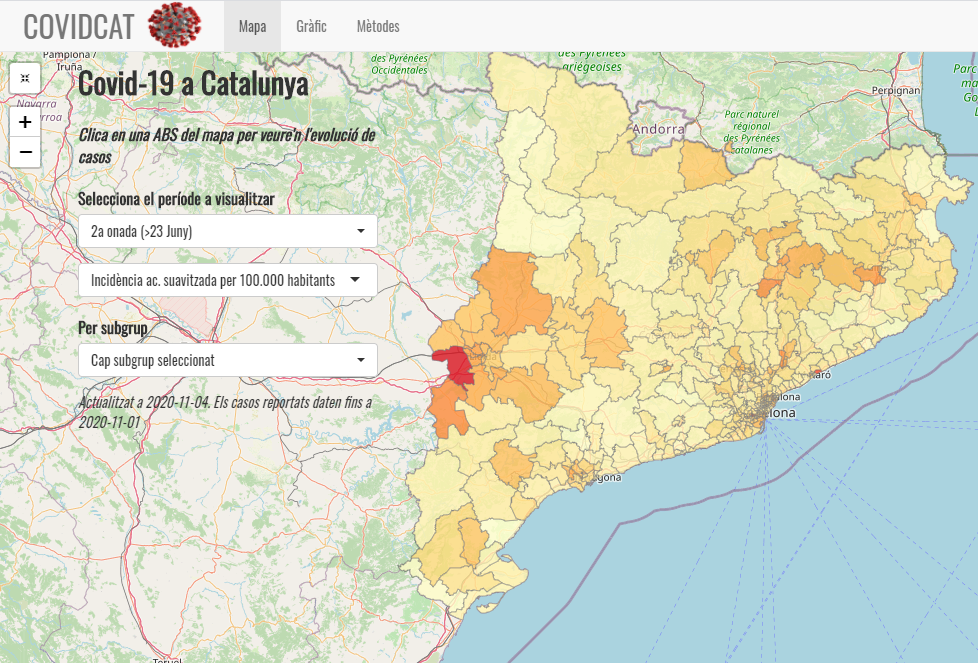Toggle the fullscreen map icon
The height and width of the screenshot is (663, 978).
tap(25, 77)
